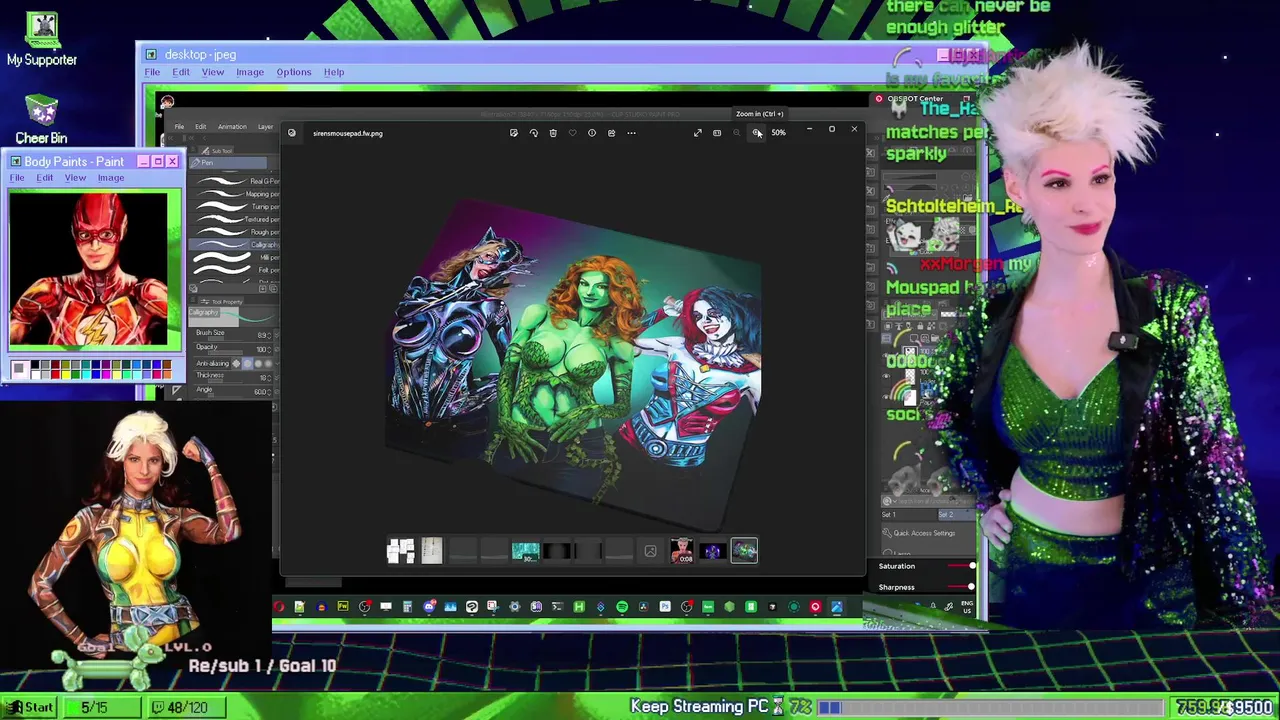Open Spotify from the inner taskbar
Viewport: 1280px width, 720px height.
pyautogui.click(x=622, y=607)
